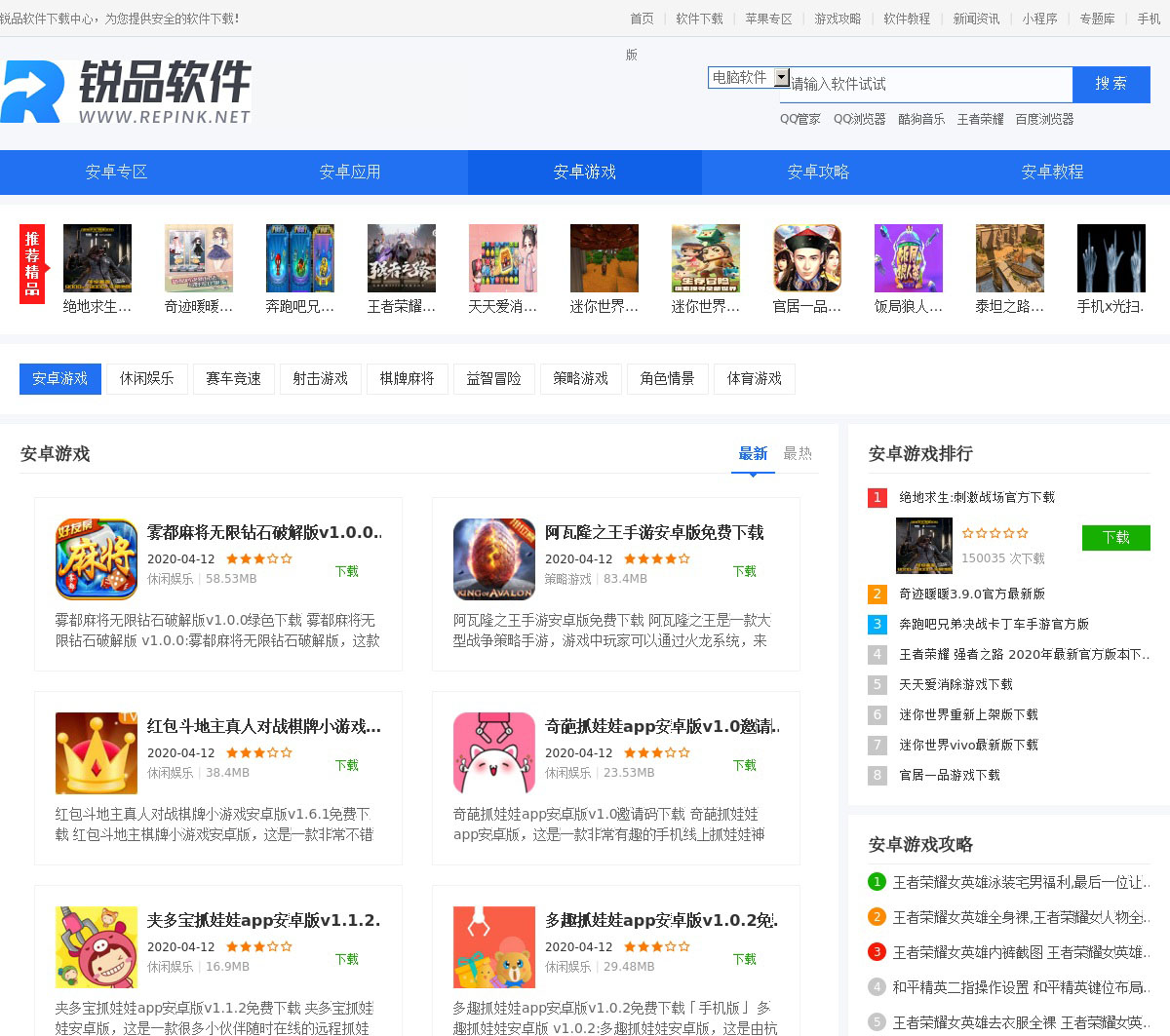The width and height of the screenshot is (1170, 1036).
Task: Open 饭局狼人 game icon in featured row
Action: click(x=909, y=258)
